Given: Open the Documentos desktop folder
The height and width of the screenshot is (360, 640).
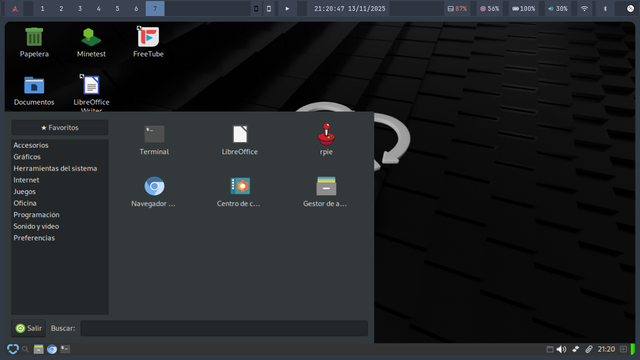Looking at the screenshot, I should point(34,91).
